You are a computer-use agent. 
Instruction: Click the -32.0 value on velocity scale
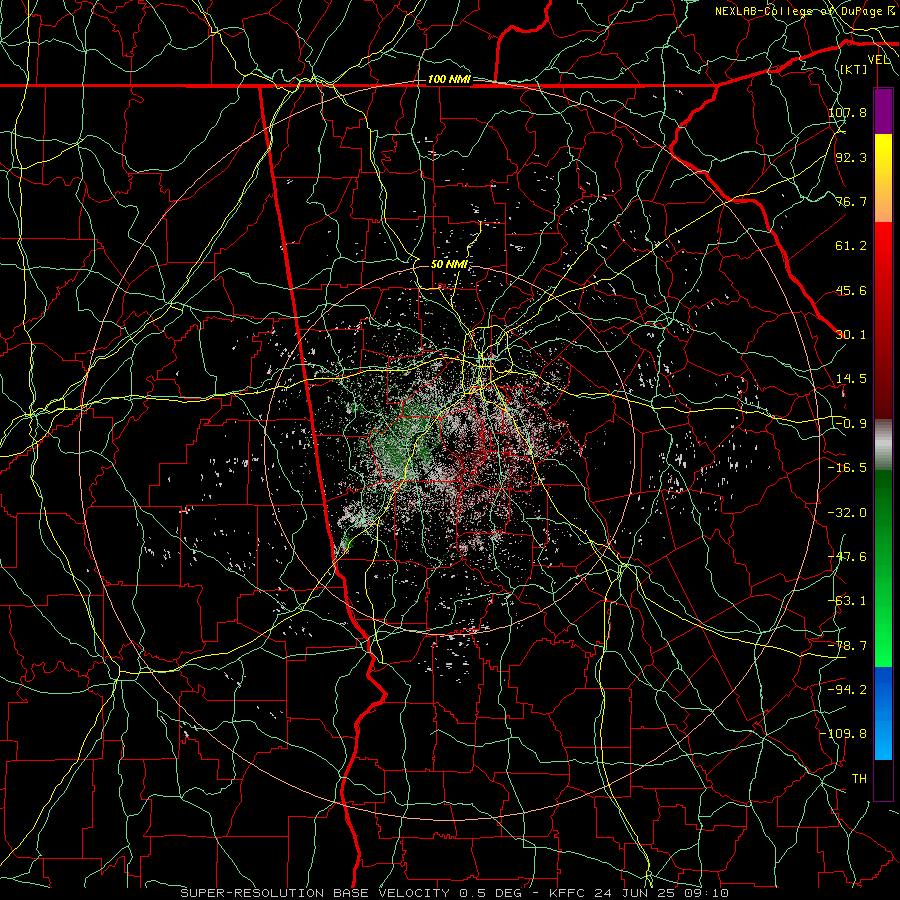click(x=847, y=513)
